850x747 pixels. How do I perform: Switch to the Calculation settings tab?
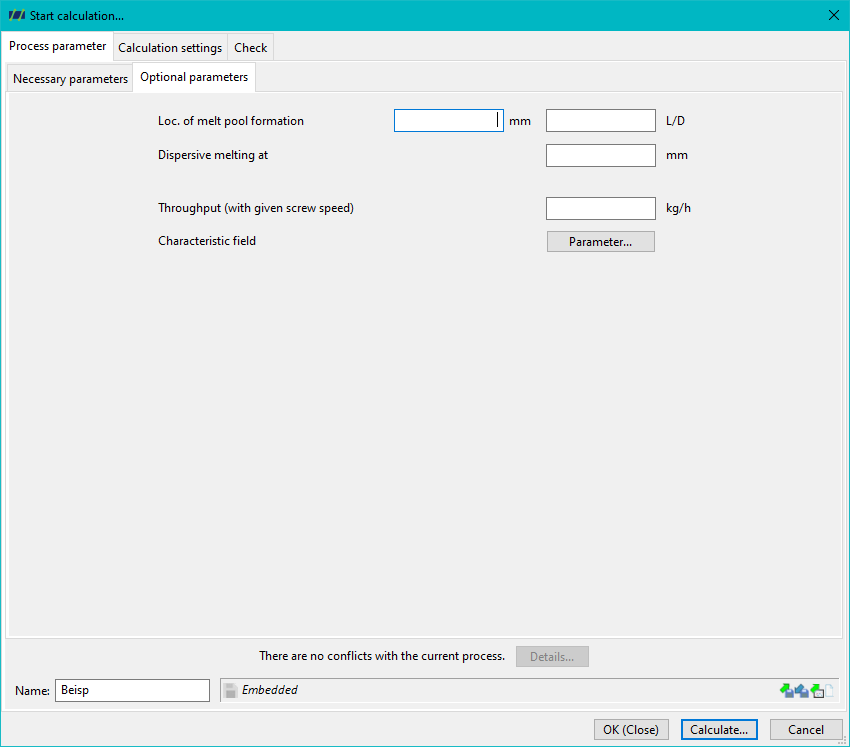click(x=170, y=48)
